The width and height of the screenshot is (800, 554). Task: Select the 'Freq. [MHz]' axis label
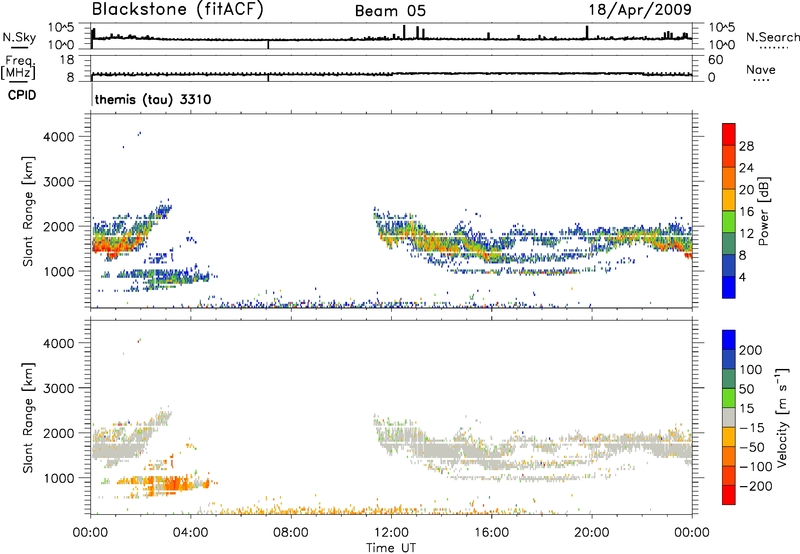click(18, 68)
